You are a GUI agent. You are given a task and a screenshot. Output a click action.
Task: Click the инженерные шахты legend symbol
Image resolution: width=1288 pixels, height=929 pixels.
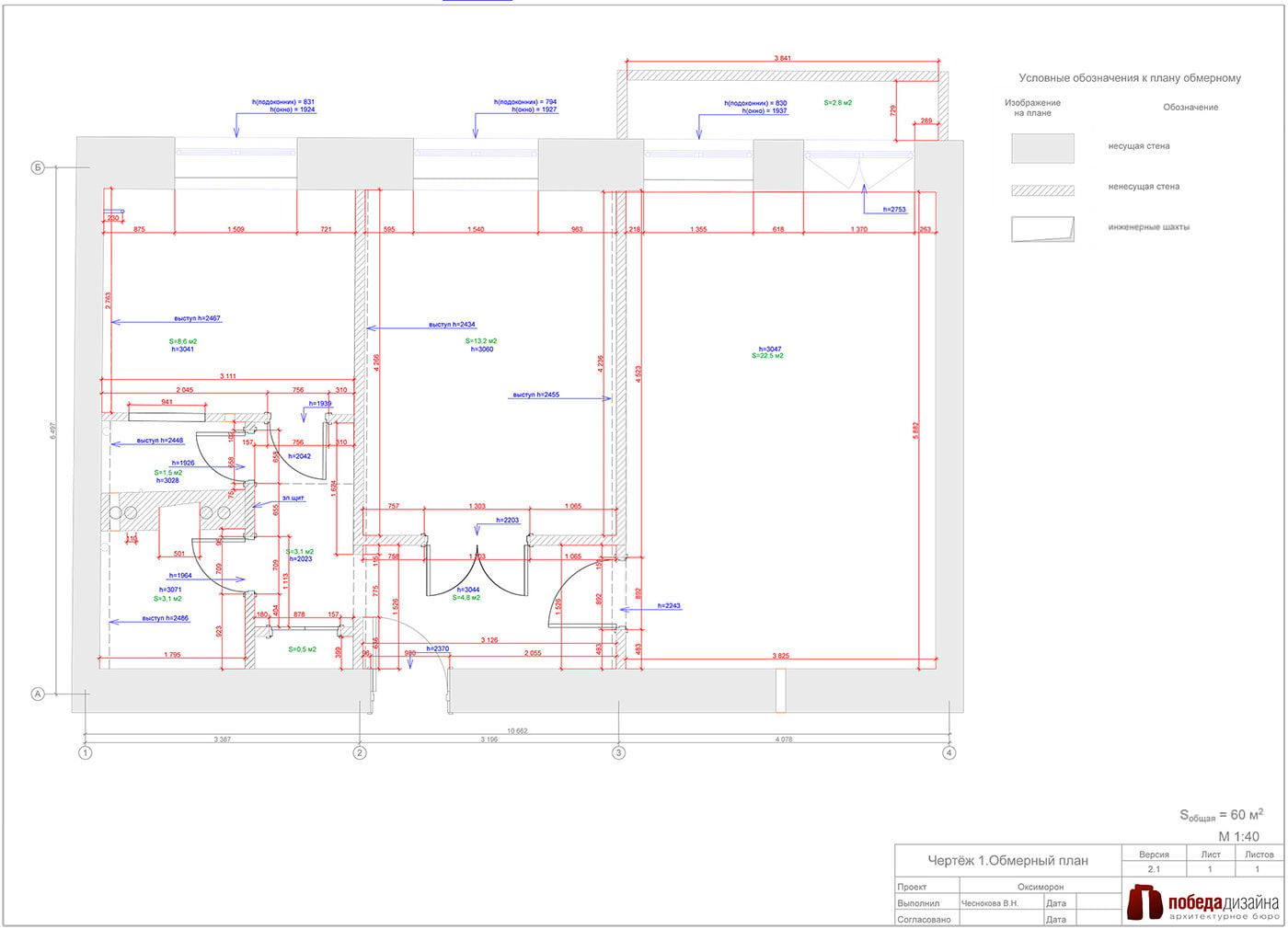[x=1044, y=227]
